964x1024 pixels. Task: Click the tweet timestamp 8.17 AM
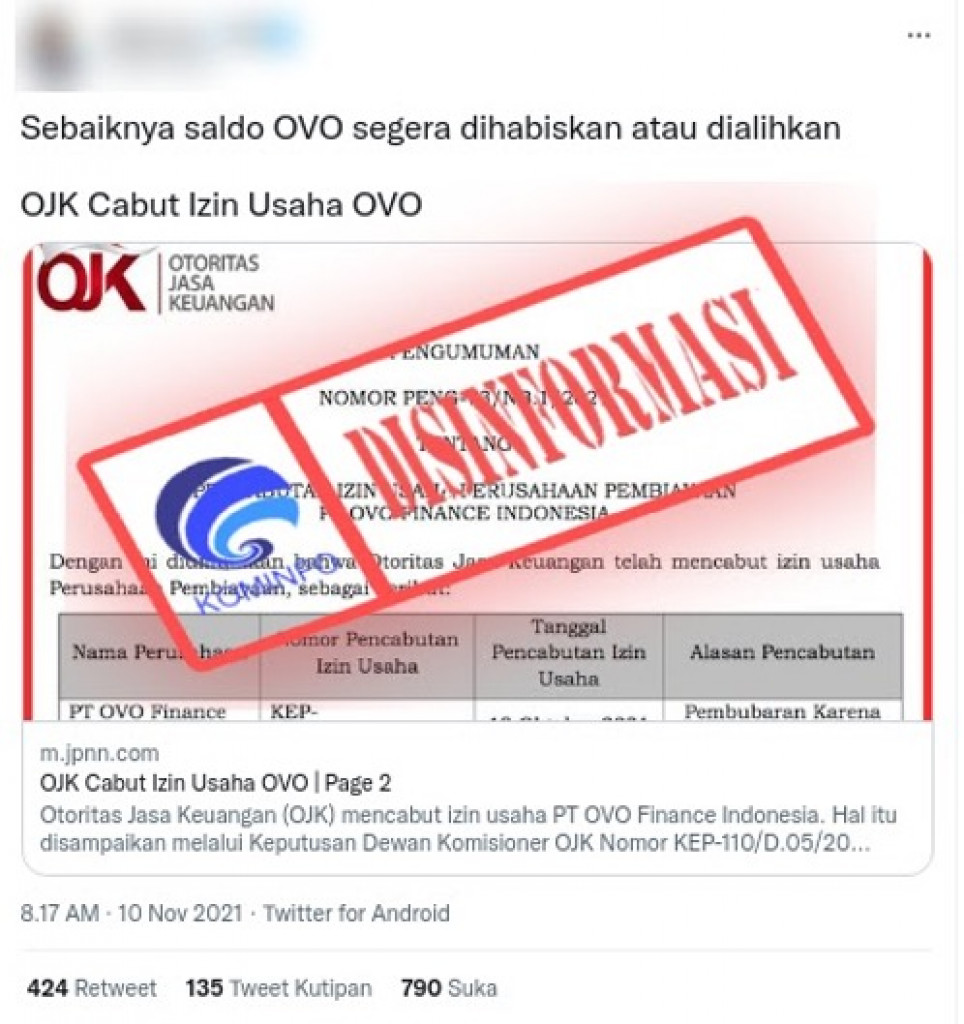click(x=59, y=913)
